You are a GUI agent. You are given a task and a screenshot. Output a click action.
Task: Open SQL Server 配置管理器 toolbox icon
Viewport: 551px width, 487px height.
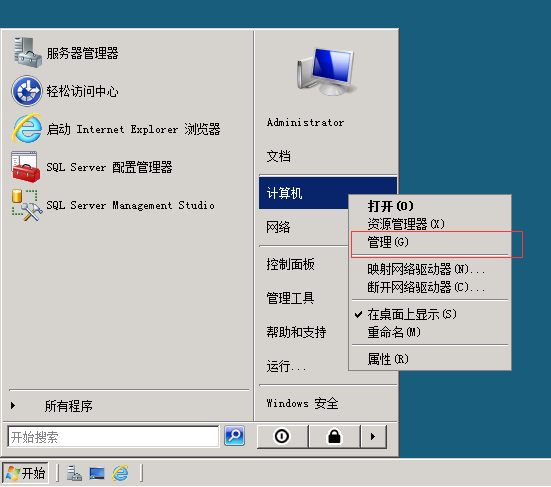[26, 167]
